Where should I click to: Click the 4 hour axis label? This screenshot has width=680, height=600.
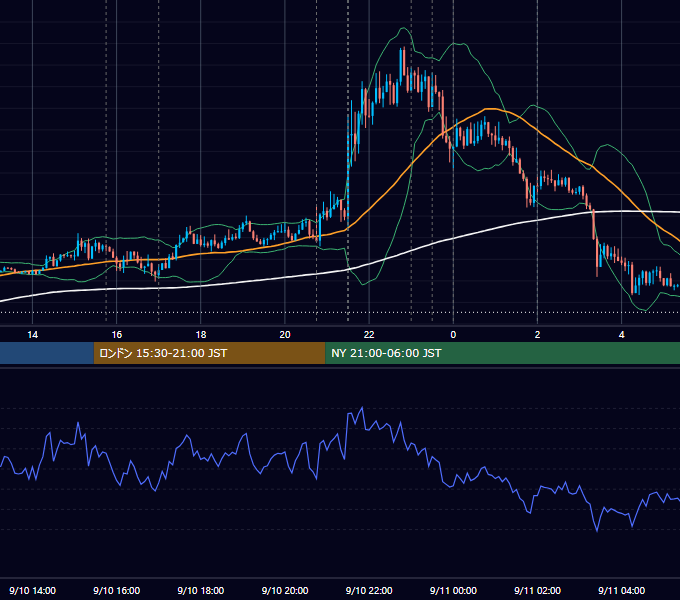[x=621, y=335]
